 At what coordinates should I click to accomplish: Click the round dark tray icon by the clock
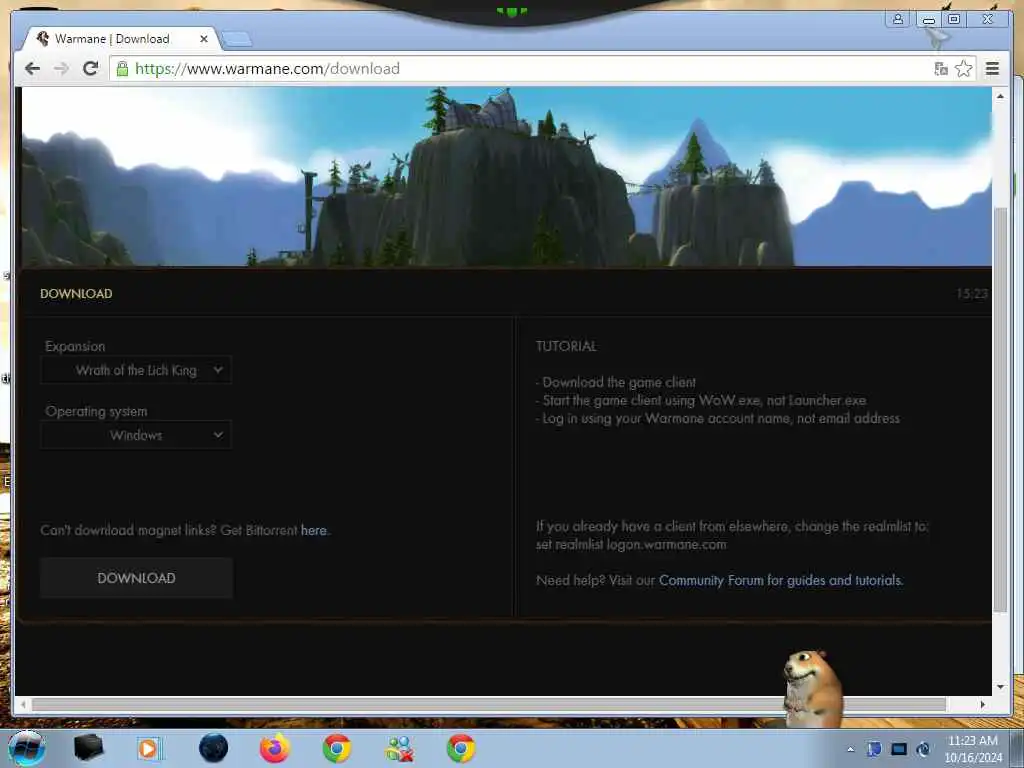pos(923,749)
